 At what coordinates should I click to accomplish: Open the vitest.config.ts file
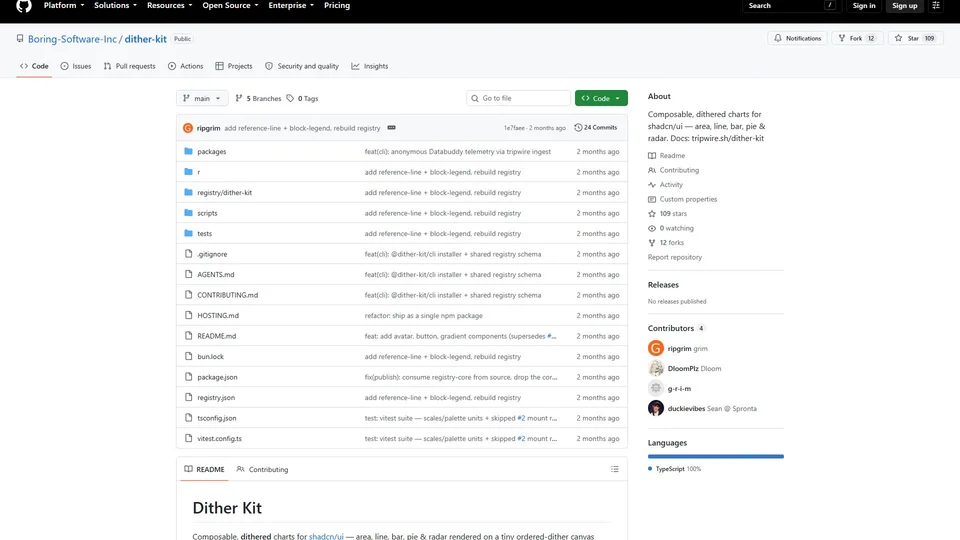219,438
